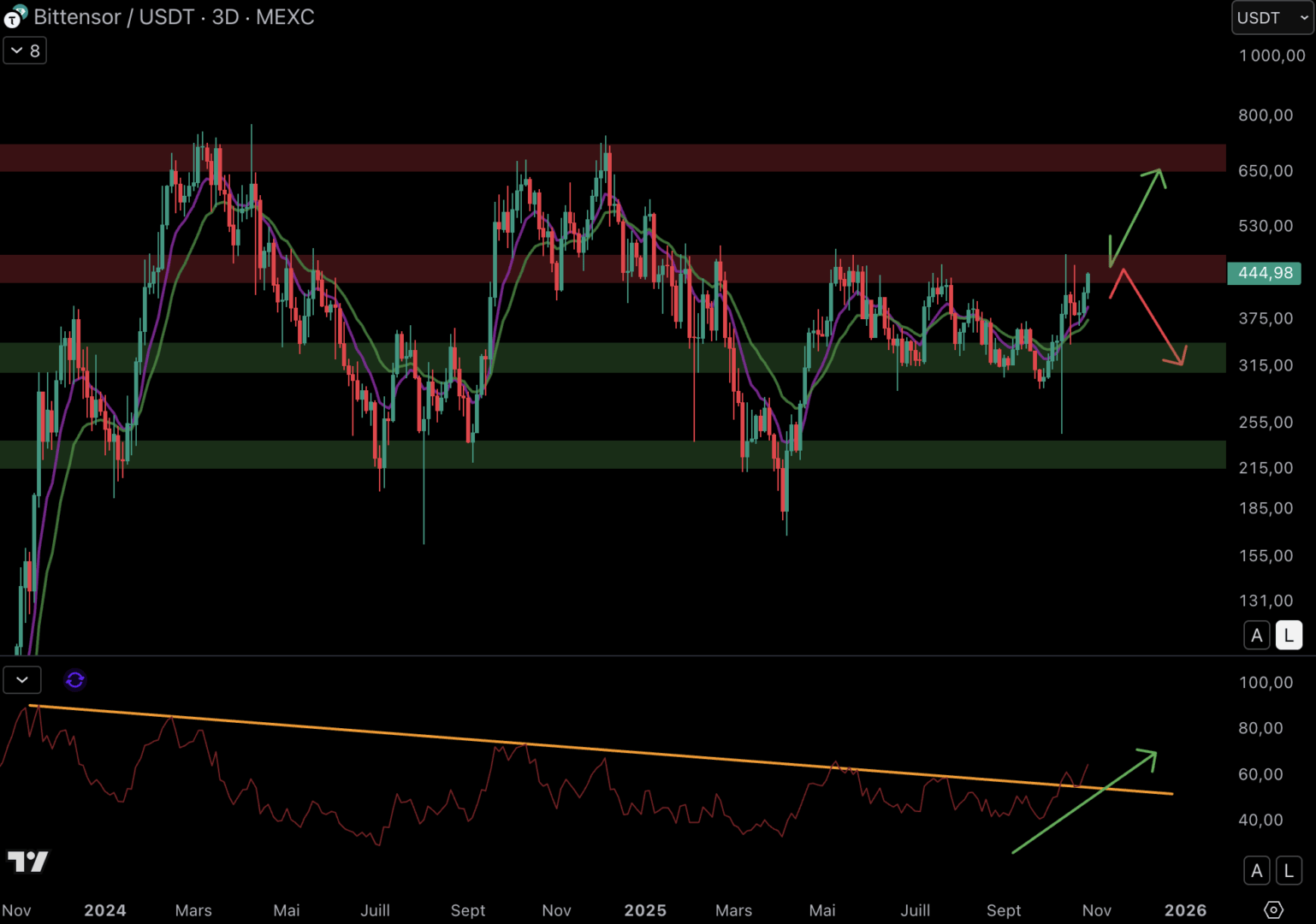The image size is (1316, 924).
Task: Click the TradingView logo watermark
Action: (x=28, y=861)
